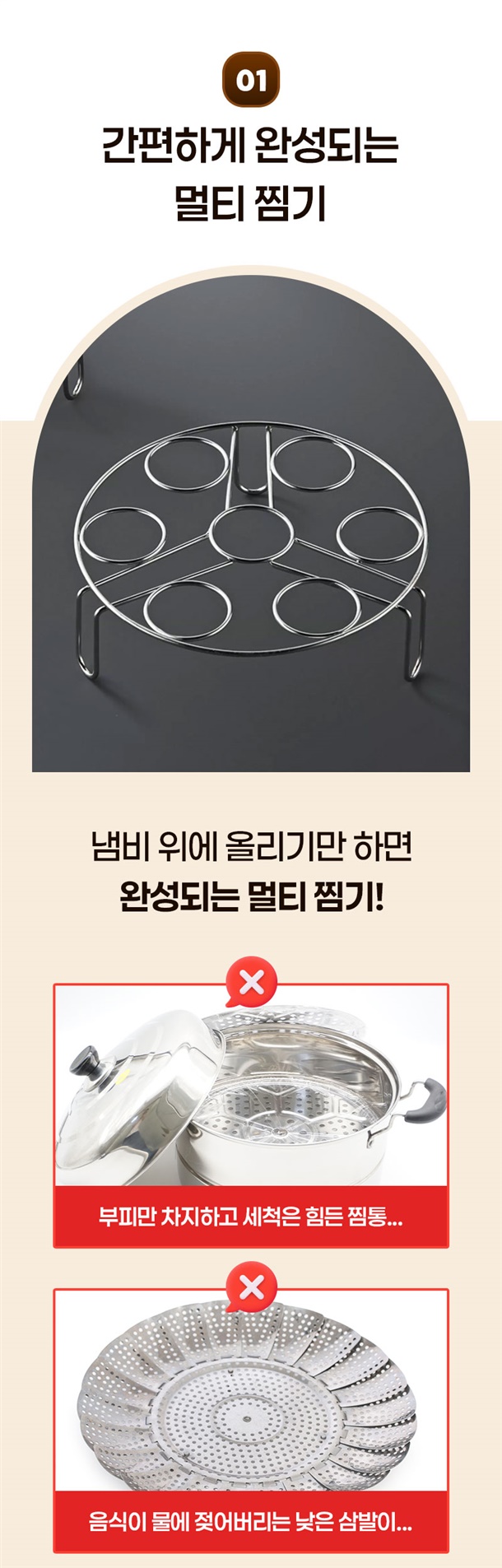
Task: Click the red X icon above folding steamer basket
Action: tap(251, 1286)
